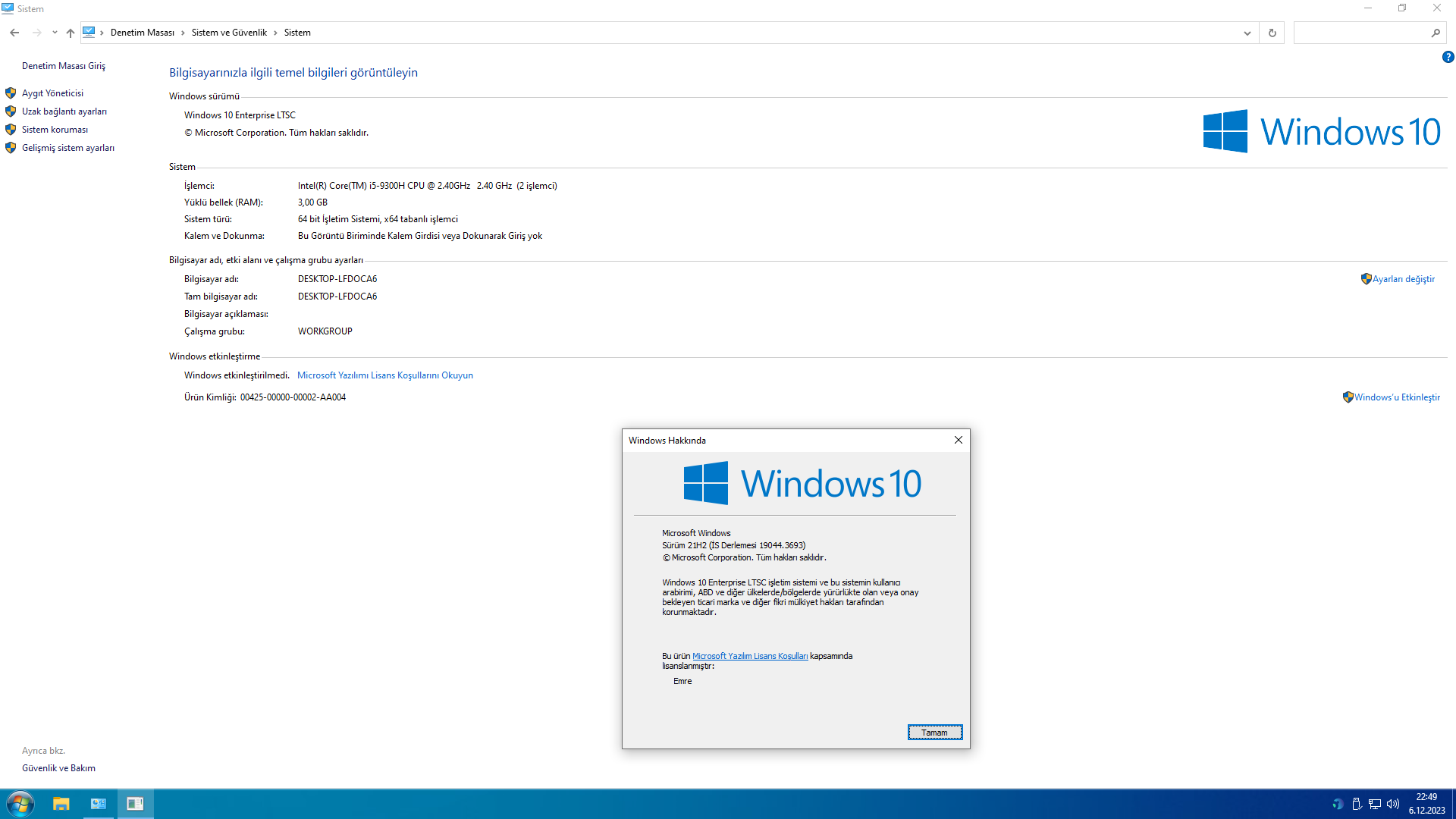Click the shield icon beside Ayarları değiştir
Viewport: 1456px width, 819px height.
point(1367,279)
